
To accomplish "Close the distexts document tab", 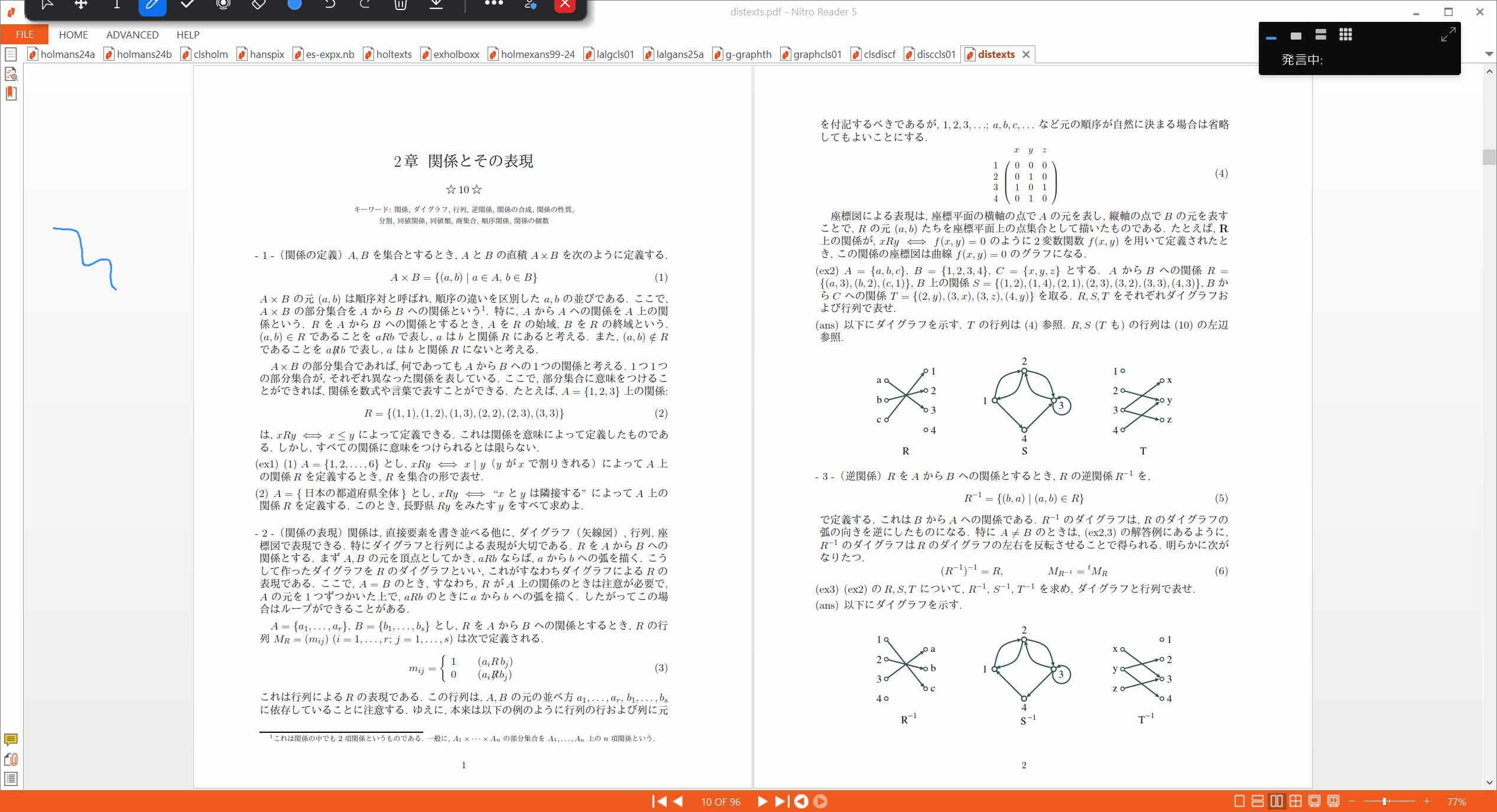I will click(1026, 54).
